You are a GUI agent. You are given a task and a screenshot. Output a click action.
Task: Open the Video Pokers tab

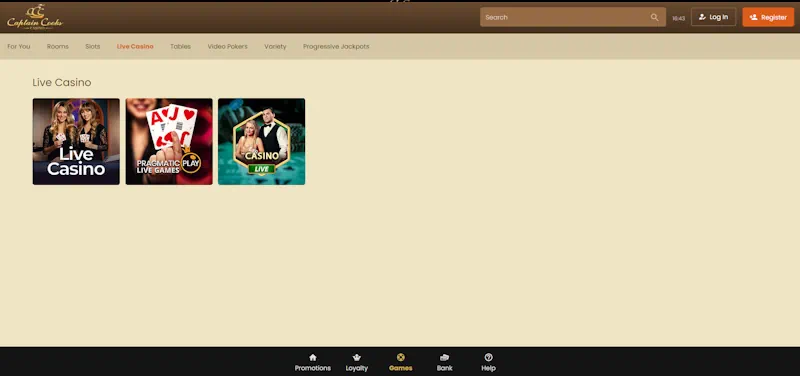coord(228,46)
